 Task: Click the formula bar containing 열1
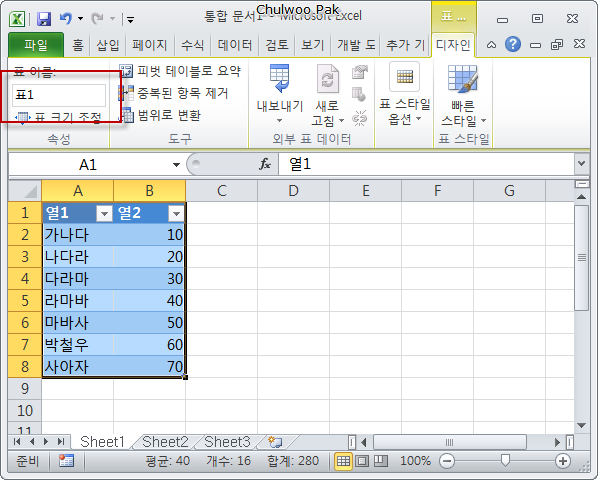point(426,165)
